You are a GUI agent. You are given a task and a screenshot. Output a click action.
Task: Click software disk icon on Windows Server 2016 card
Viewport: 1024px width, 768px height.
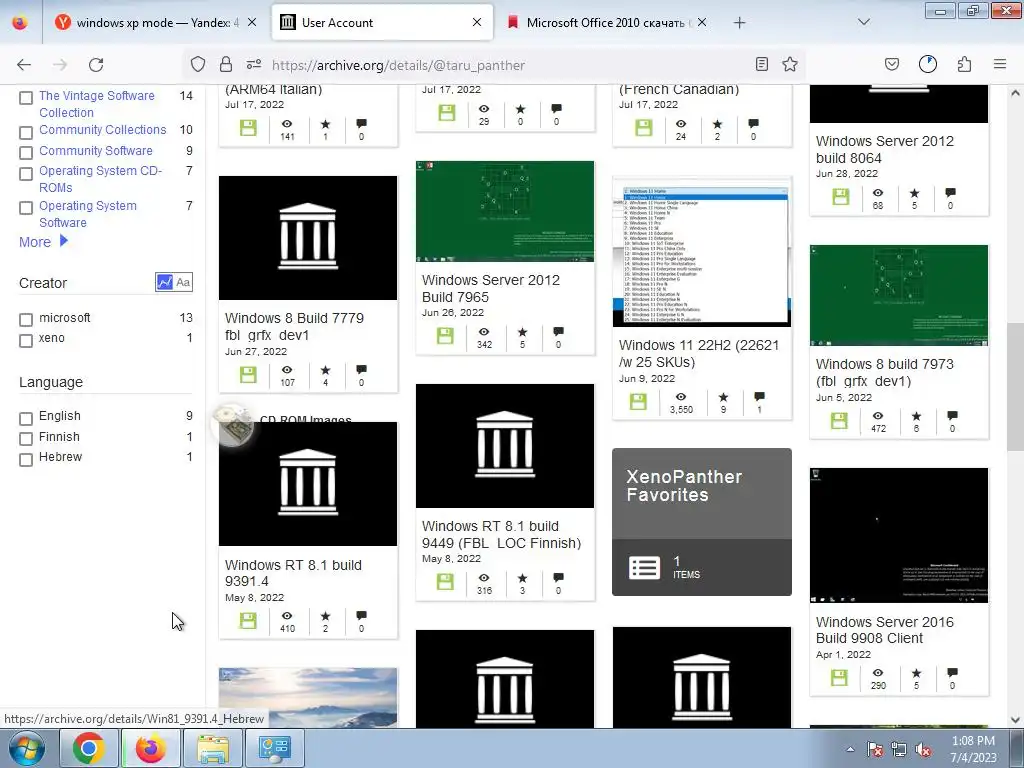839,678
